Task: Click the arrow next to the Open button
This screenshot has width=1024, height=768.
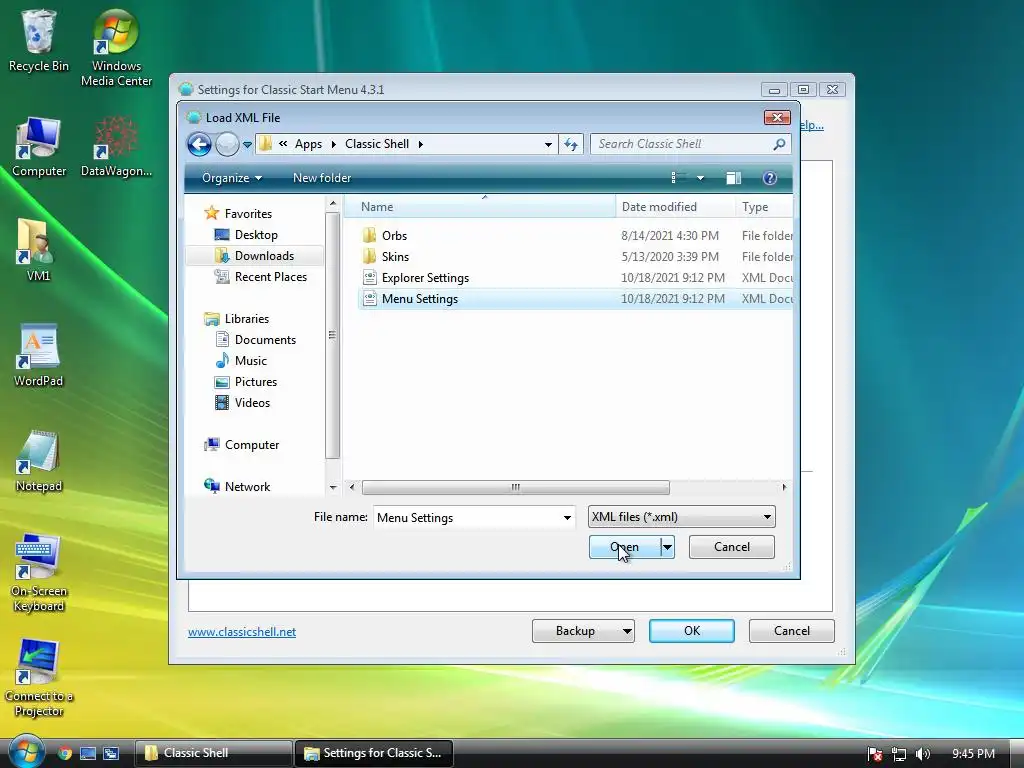Action: click(667, 547)
